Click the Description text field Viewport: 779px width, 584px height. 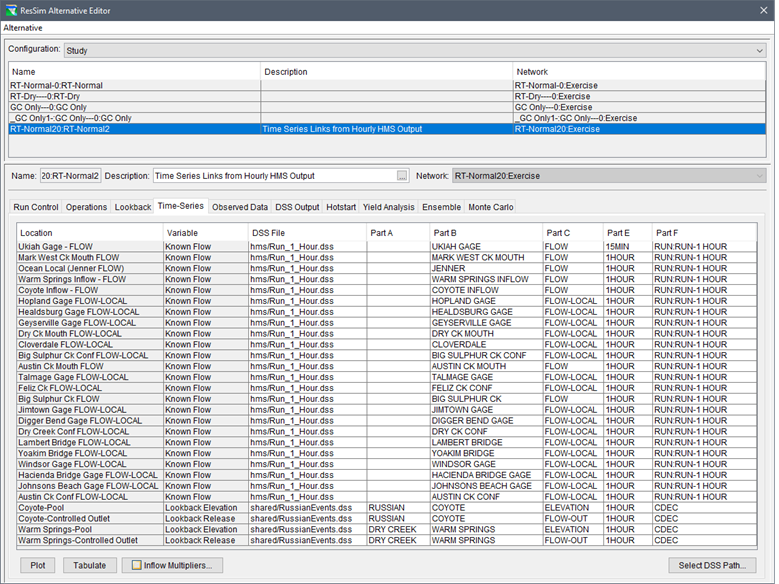[275, 176]
